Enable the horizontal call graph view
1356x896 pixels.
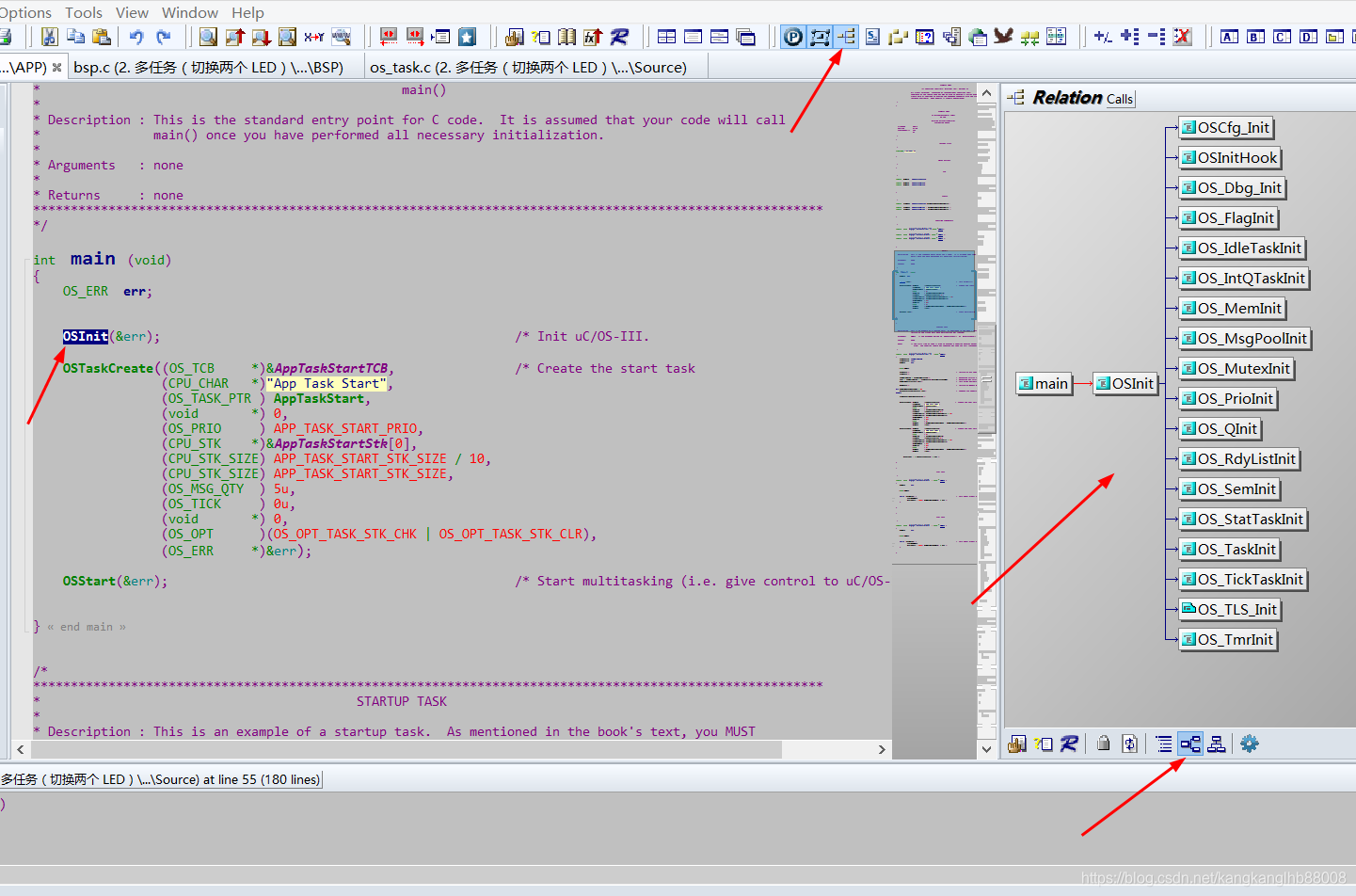[x=1190, y=744]
